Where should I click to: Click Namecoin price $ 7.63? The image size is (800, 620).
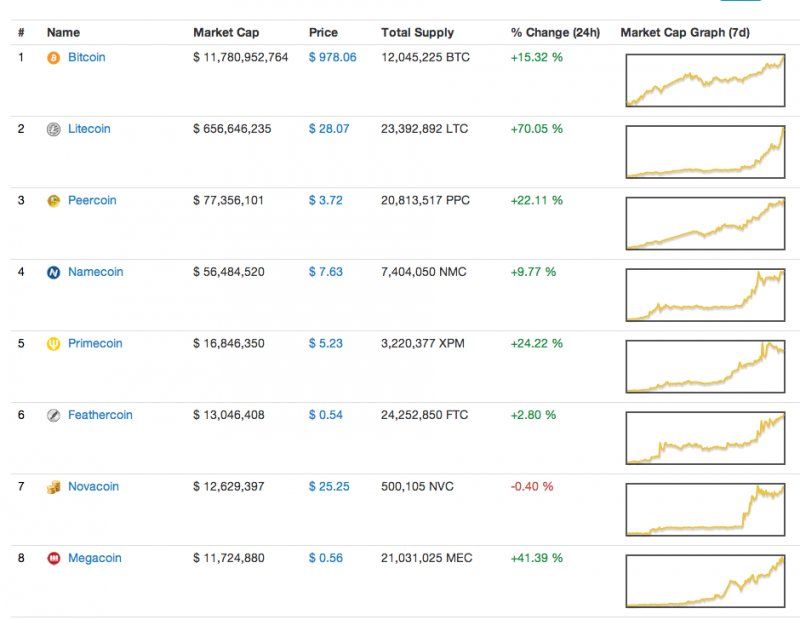pos(326,271)
